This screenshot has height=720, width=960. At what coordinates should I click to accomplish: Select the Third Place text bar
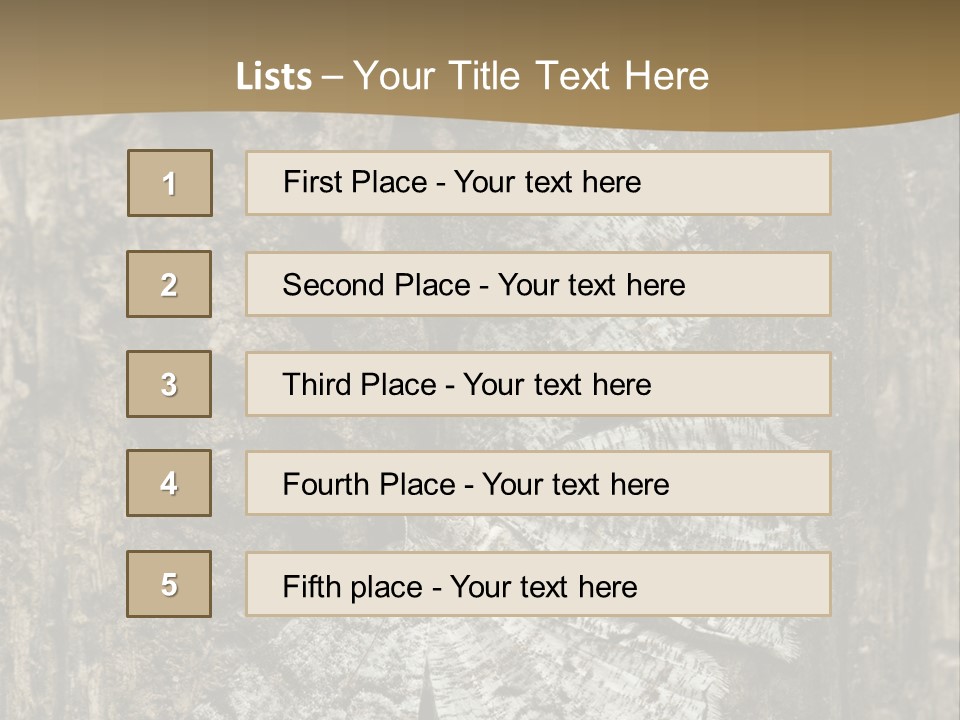(538, 384)
